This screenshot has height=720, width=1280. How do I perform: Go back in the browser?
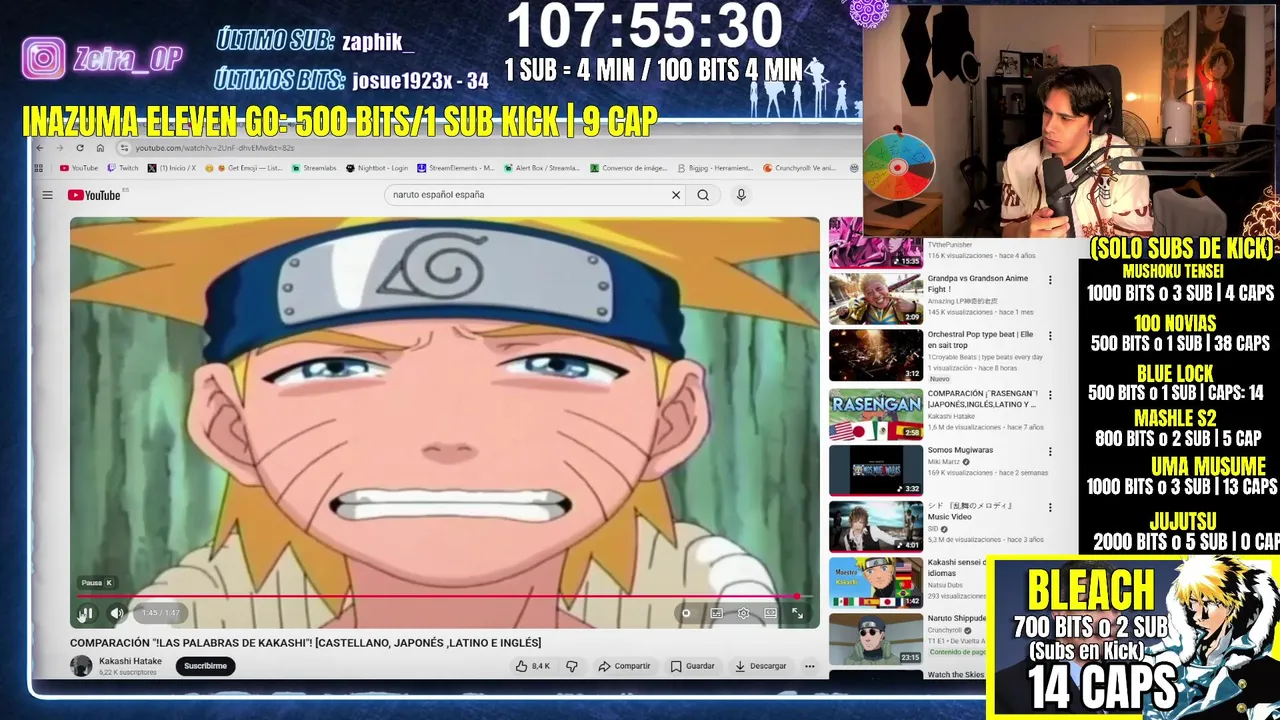[39, 148]
